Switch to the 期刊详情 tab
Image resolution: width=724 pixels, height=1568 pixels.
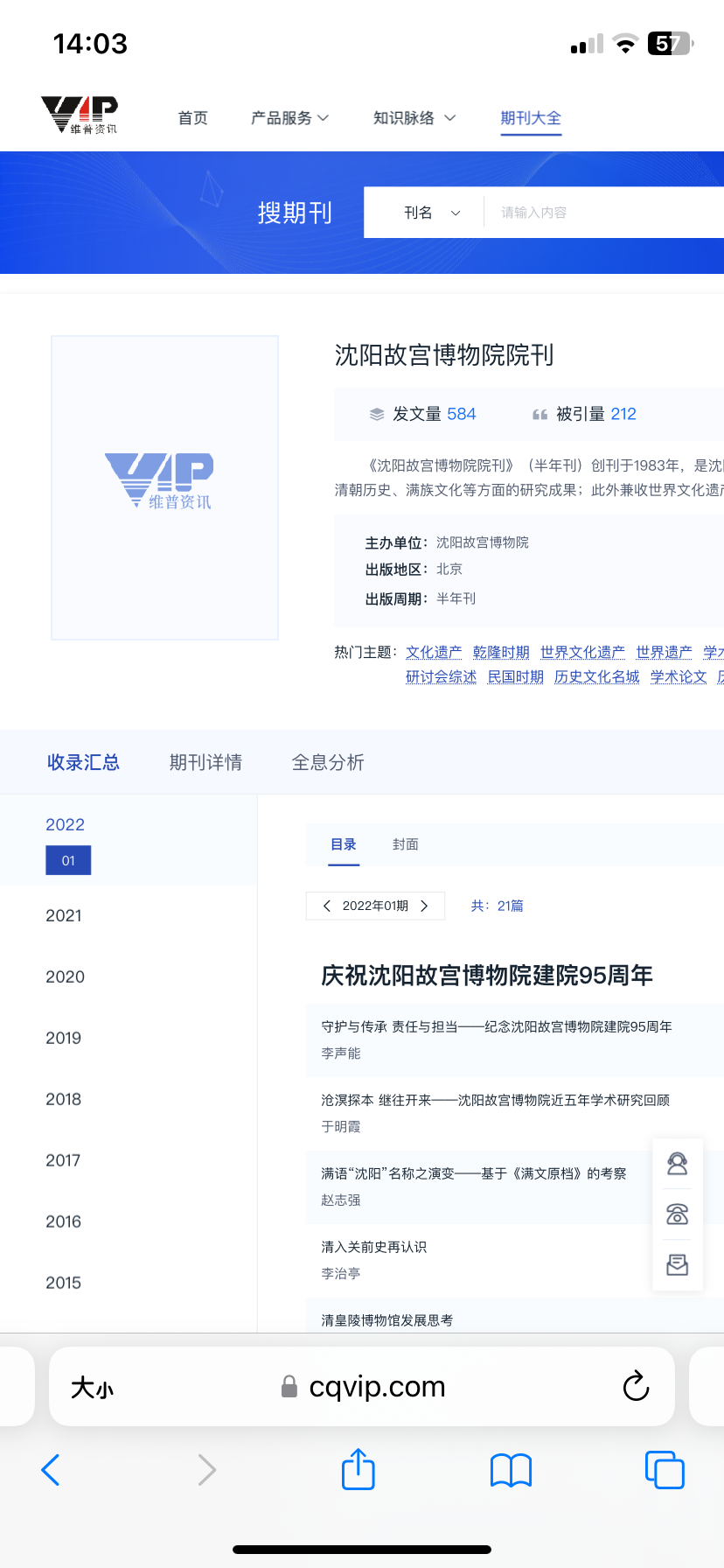[x=205, y=762]
